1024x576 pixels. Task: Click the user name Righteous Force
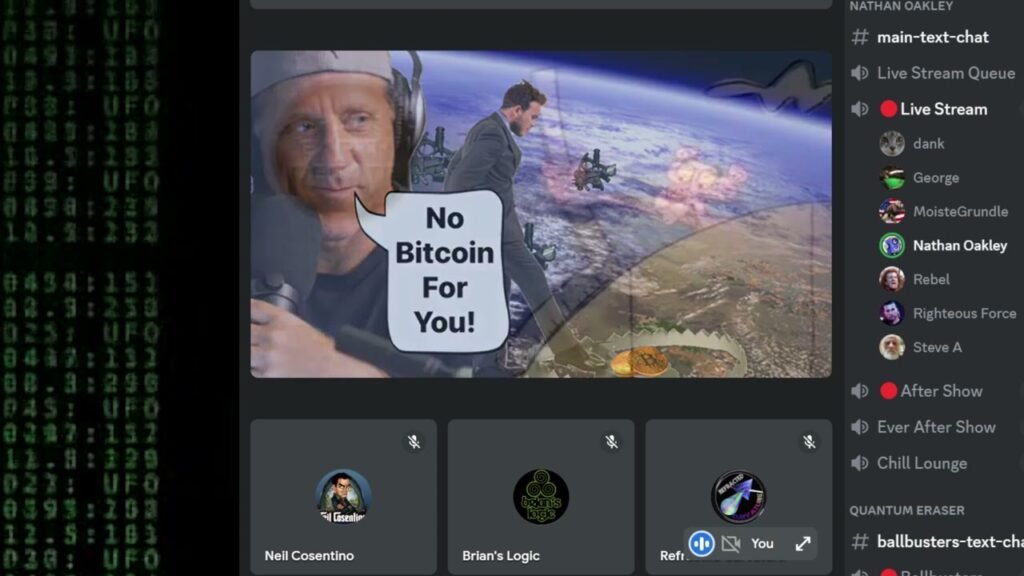(965, 313)
